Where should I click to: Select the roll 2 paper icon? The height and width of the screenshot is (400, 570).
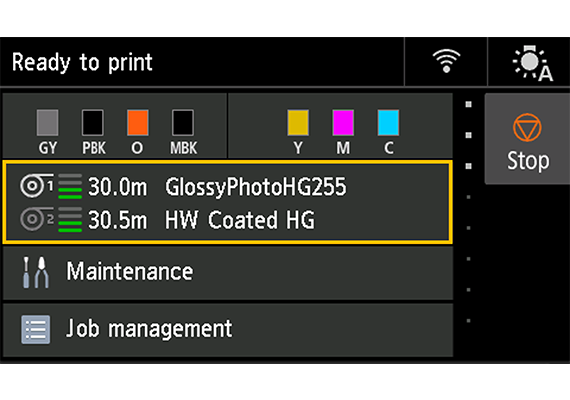point(37,219)
